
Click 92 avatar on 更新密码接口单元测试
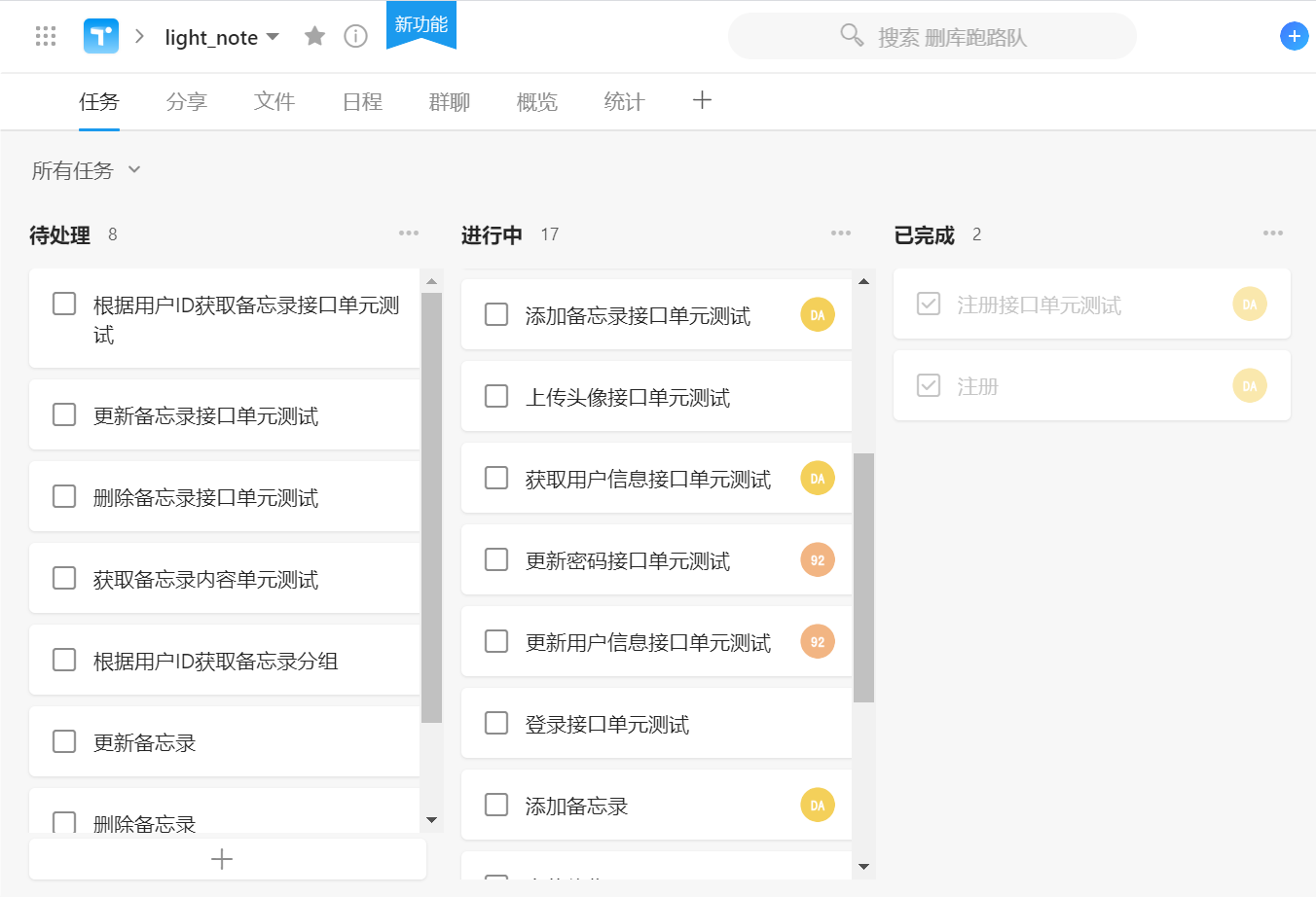coord(818,559)
